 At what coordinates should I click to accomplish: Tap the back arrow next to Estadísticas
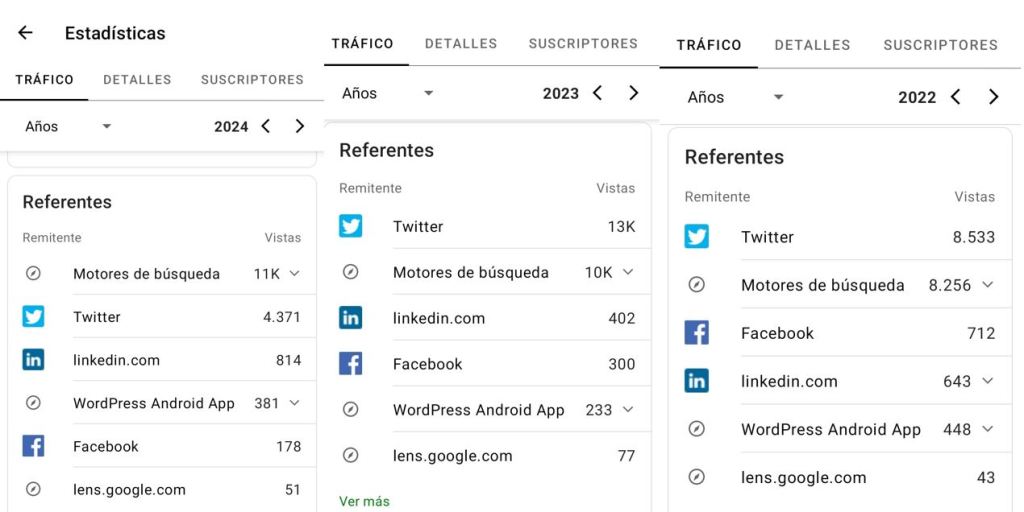click(x=25, y=33)
